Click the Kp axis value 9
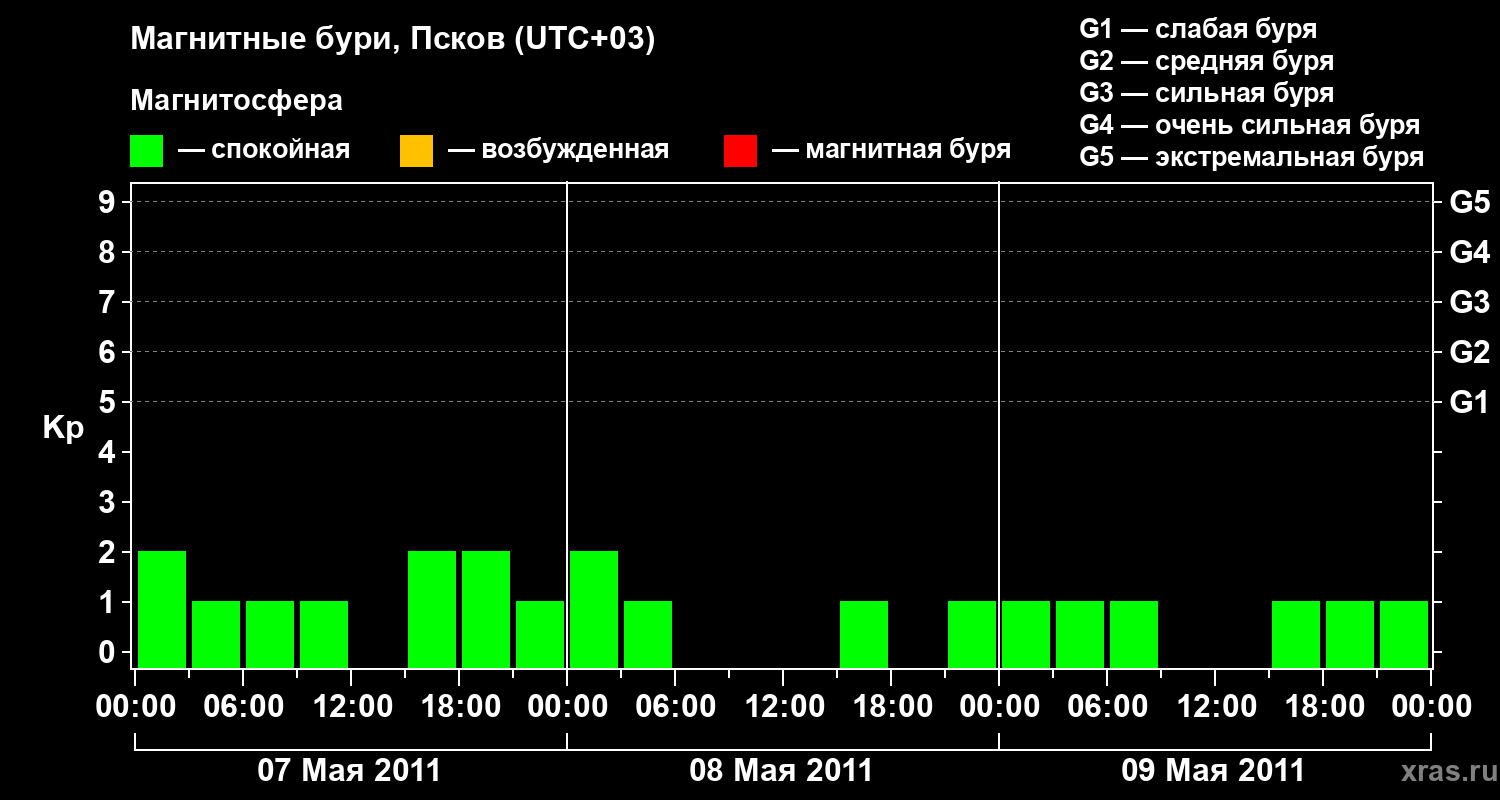 [x=108, y=202]
